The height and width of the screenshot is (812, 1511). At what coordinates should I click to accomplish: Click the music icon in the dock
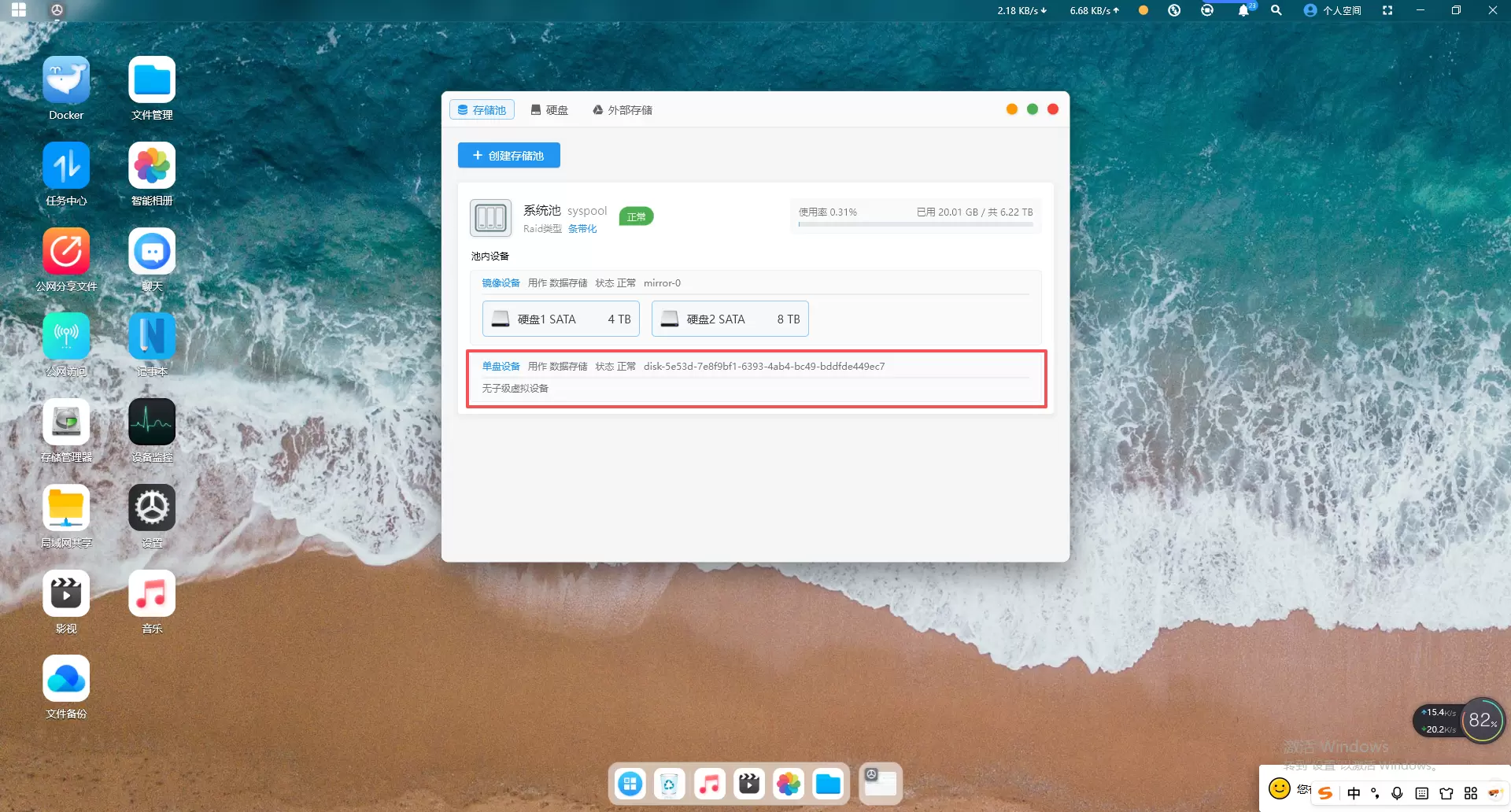(710, 784)
